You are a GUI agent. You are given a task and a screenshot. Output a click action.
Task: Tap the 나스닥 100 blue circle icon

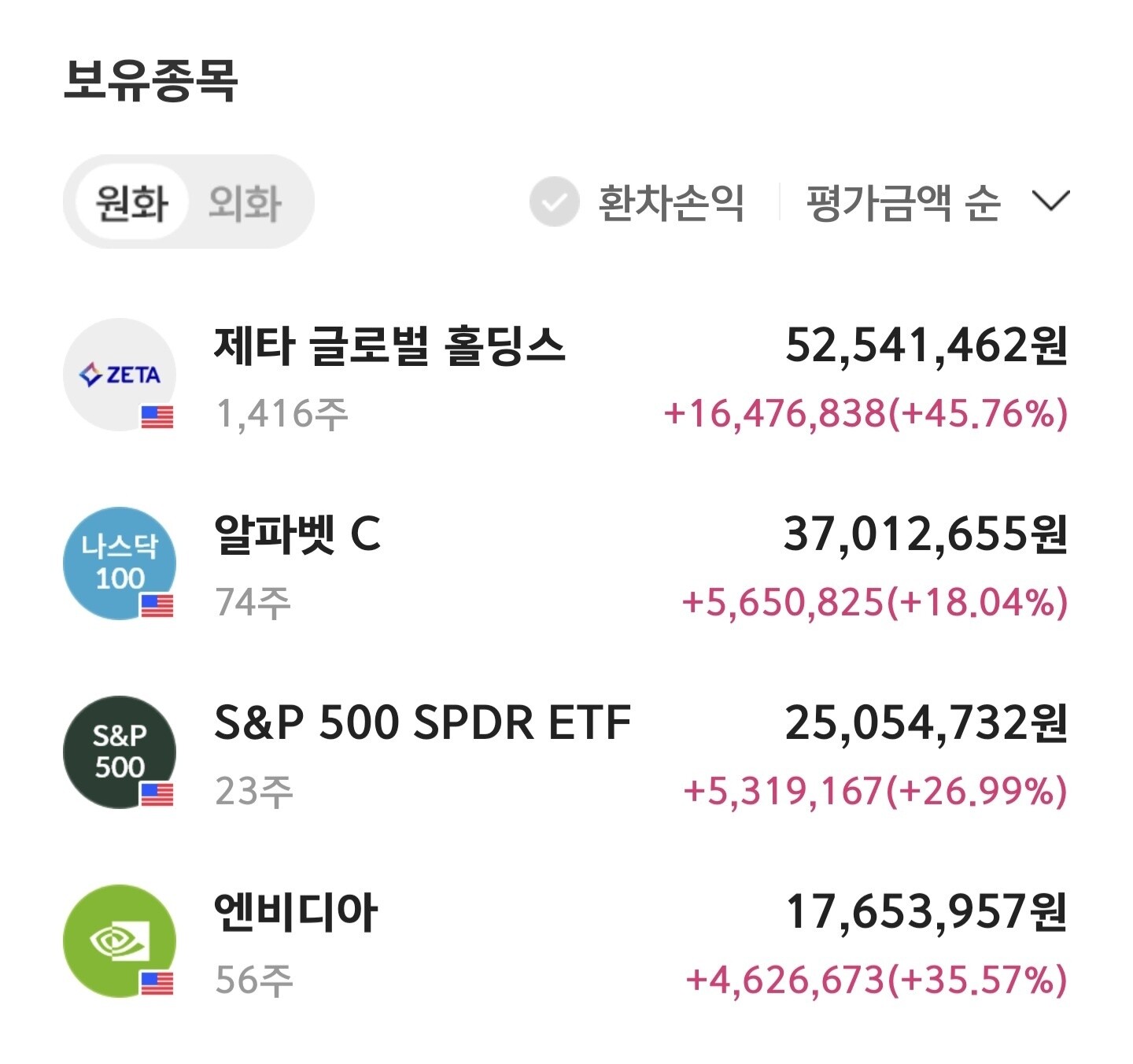pyautogui.click(x=120, y=563)
